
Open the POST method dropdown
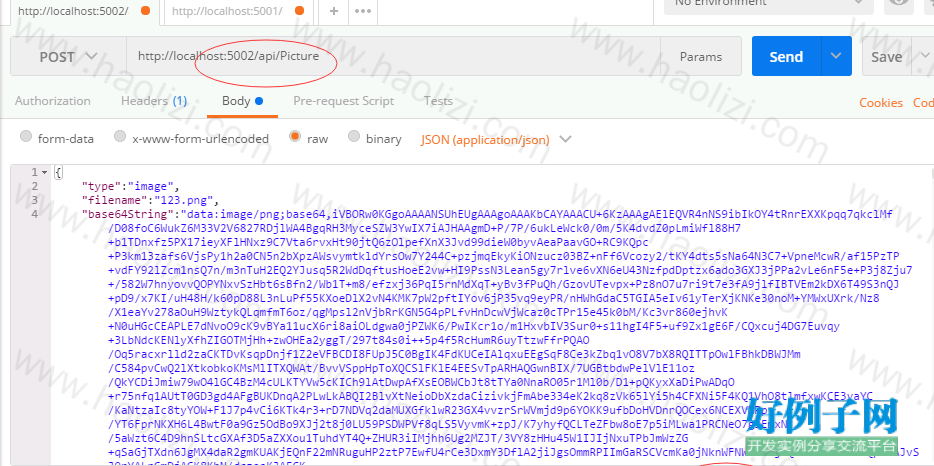pos(69,57)
